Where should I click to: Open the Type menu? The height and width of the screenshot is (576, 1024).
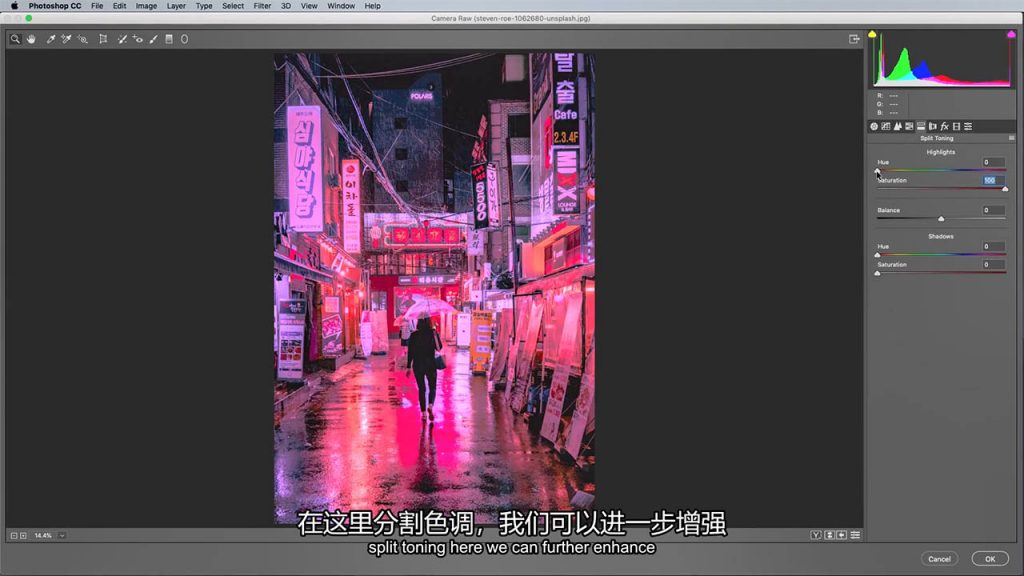pyautogui.click(x=204, y=6)
